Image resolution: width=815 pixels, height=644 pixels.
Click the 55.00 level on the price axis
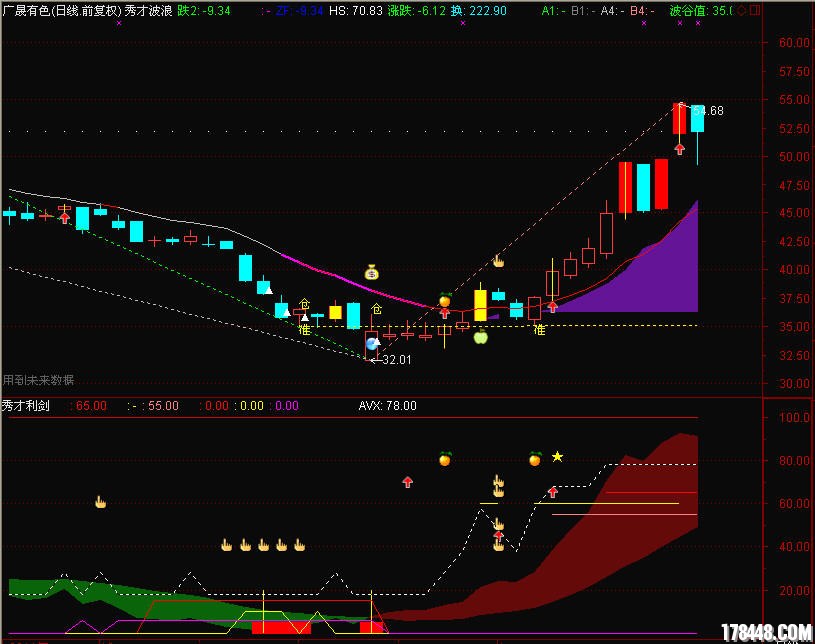[x=794, y=100]
